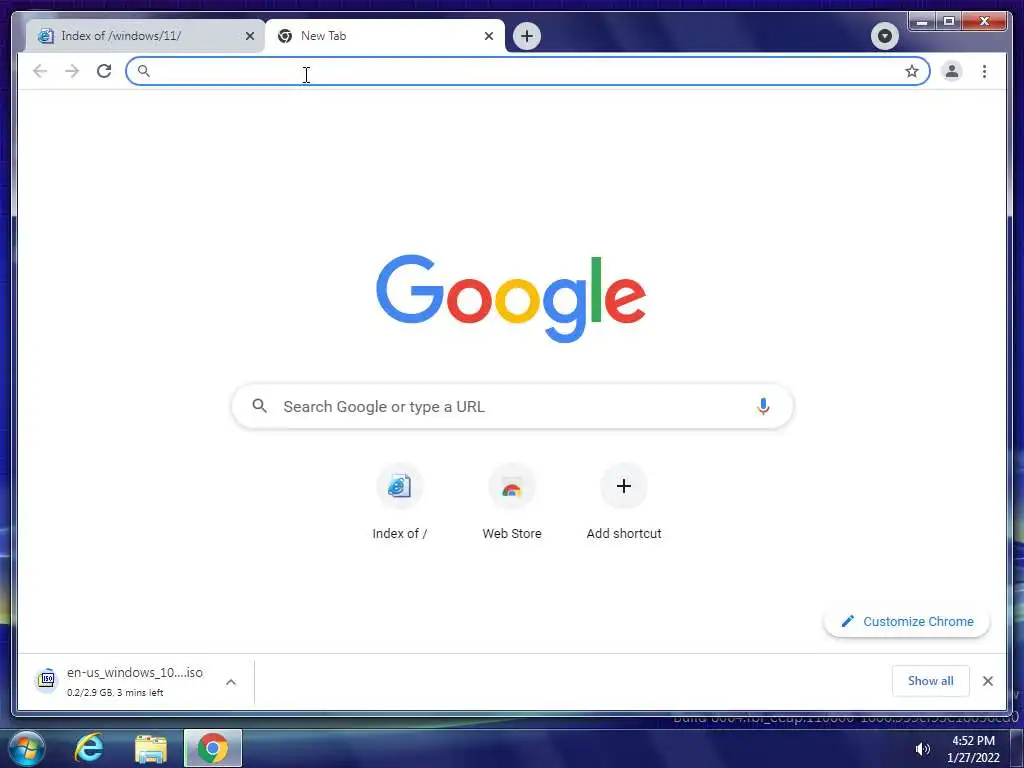Close the downloads bar
Screen dimensions: 1024x768
pos(987,681)
